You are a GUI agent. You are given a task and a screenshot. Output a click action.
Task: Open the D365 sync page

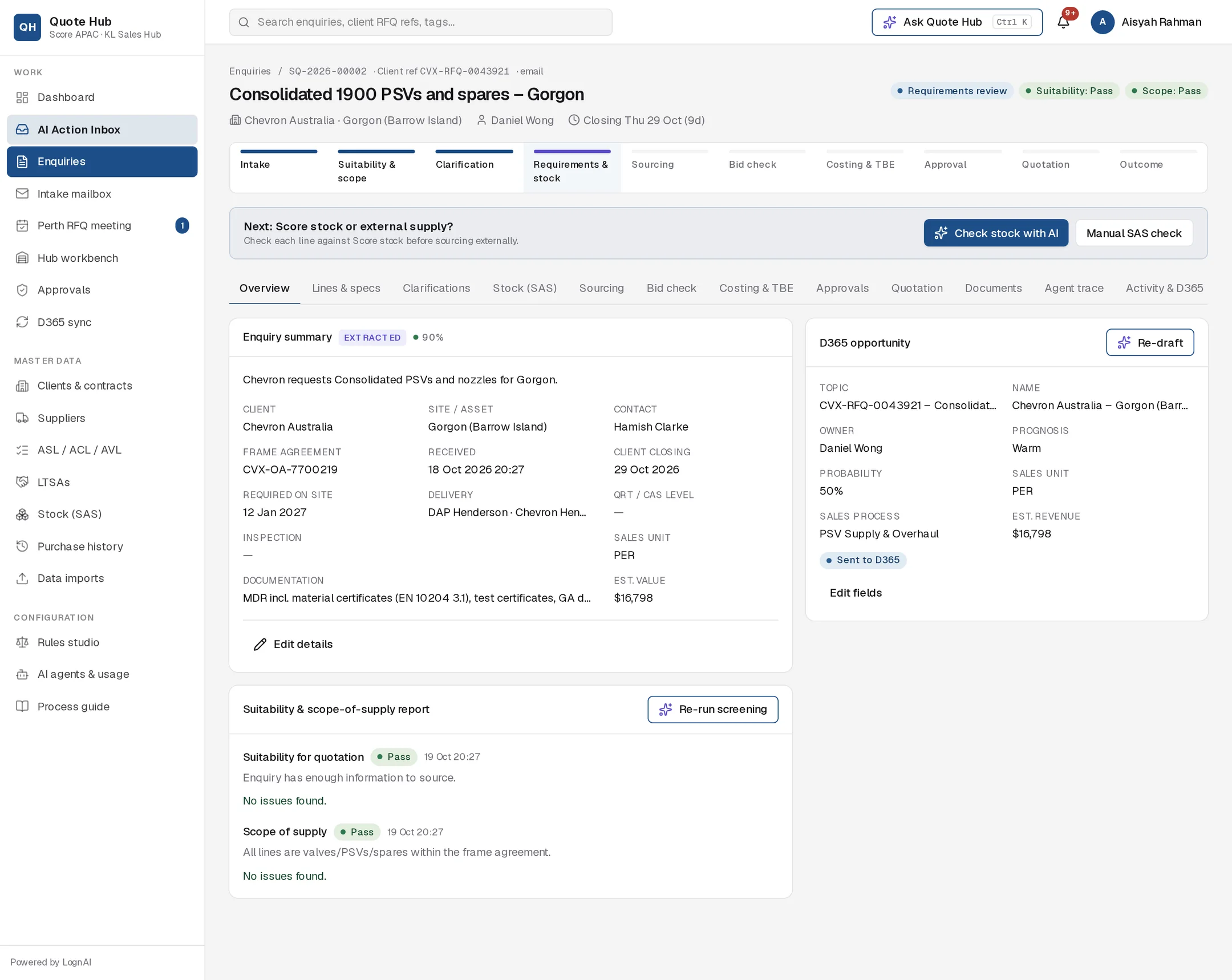[x=102, y=322]
